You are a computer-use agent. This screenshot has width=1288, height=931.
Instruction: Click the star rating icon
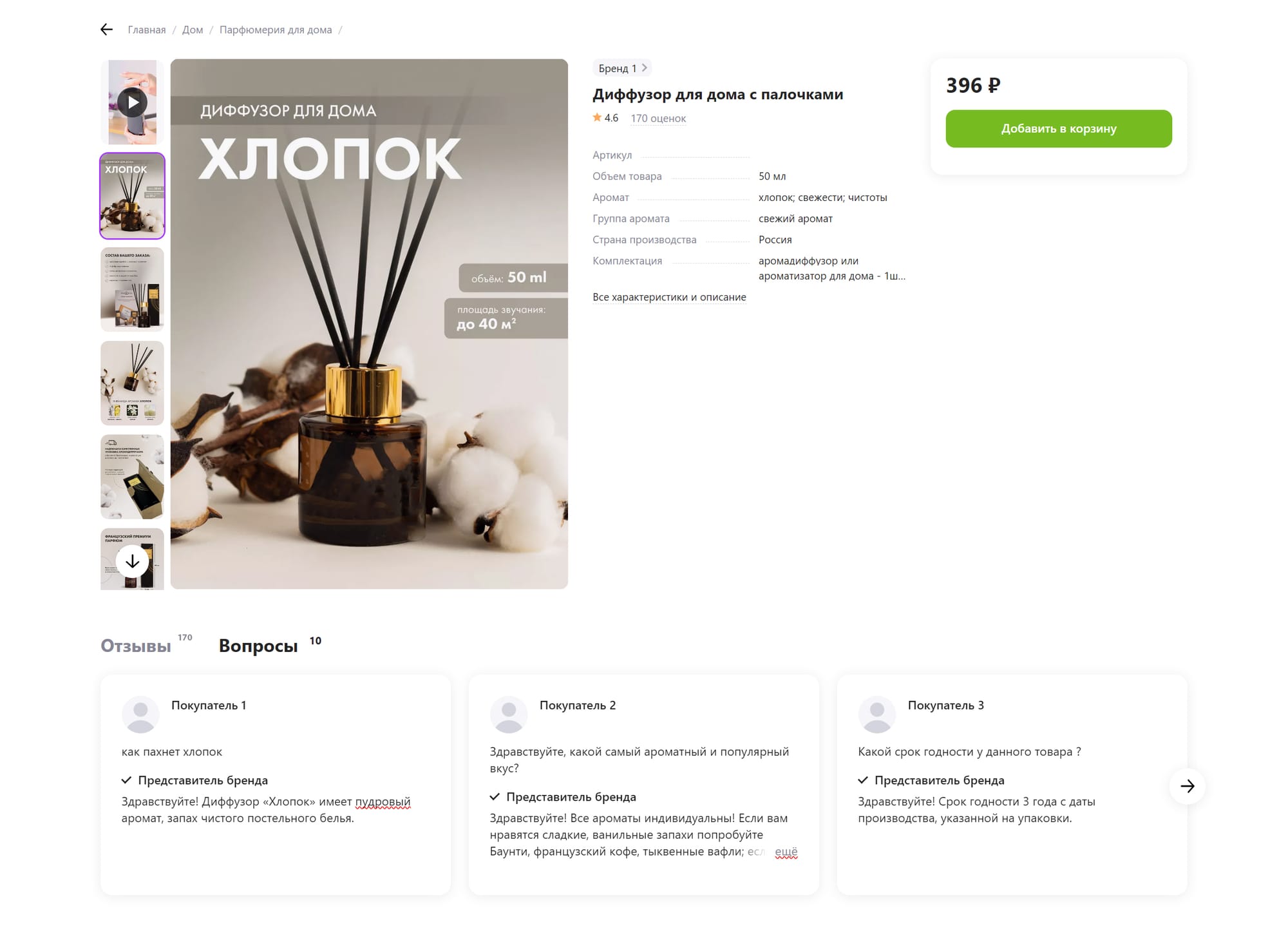tap(597, 117)
